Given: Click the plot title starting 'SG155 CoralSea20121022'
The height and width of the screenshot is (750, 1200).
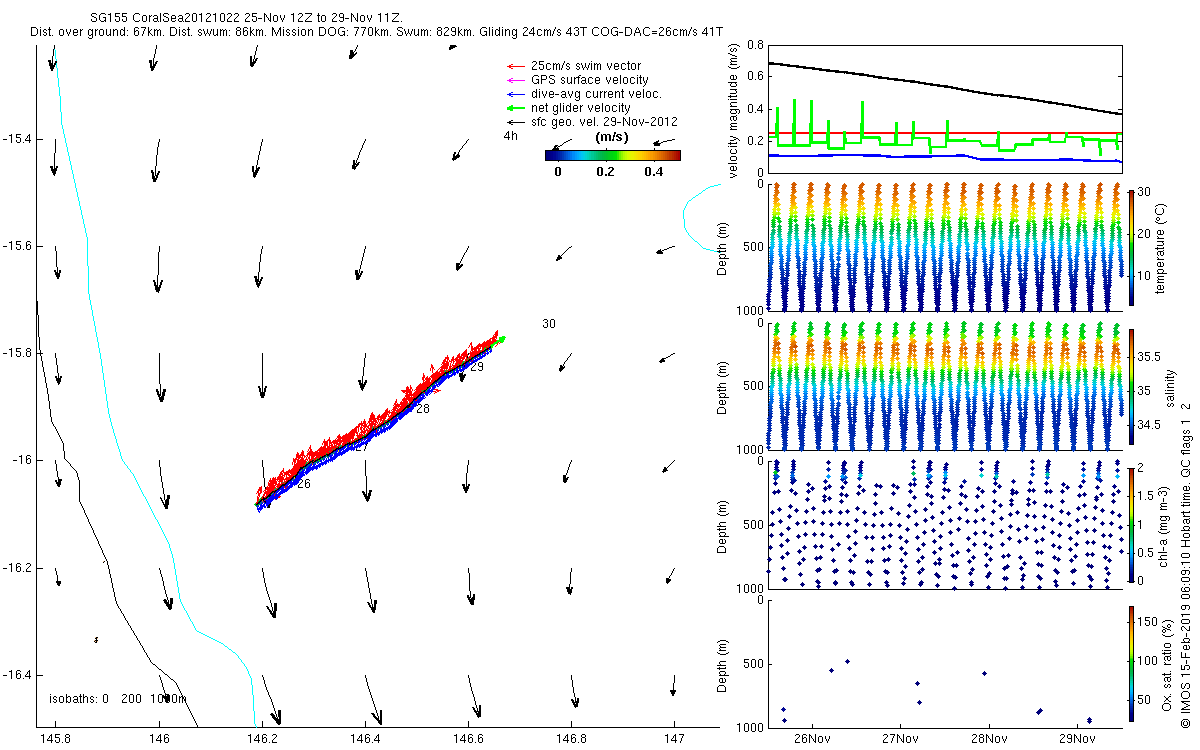Looking at the screenshot, I should 246,19.
